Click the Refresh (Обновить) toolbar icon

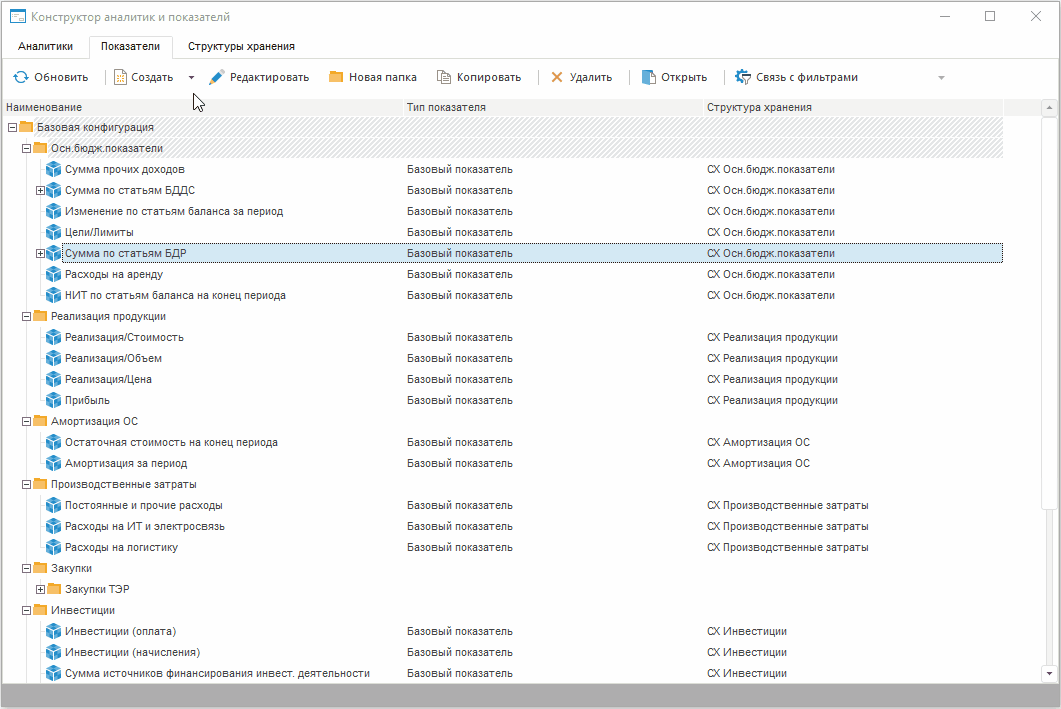coord(20,77)
